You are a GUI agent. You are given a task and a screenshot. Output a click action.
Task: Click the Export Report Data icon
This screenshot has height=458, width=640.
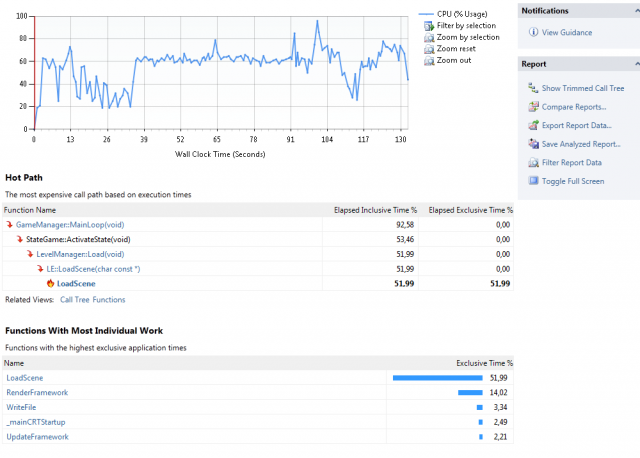point(532,126)
